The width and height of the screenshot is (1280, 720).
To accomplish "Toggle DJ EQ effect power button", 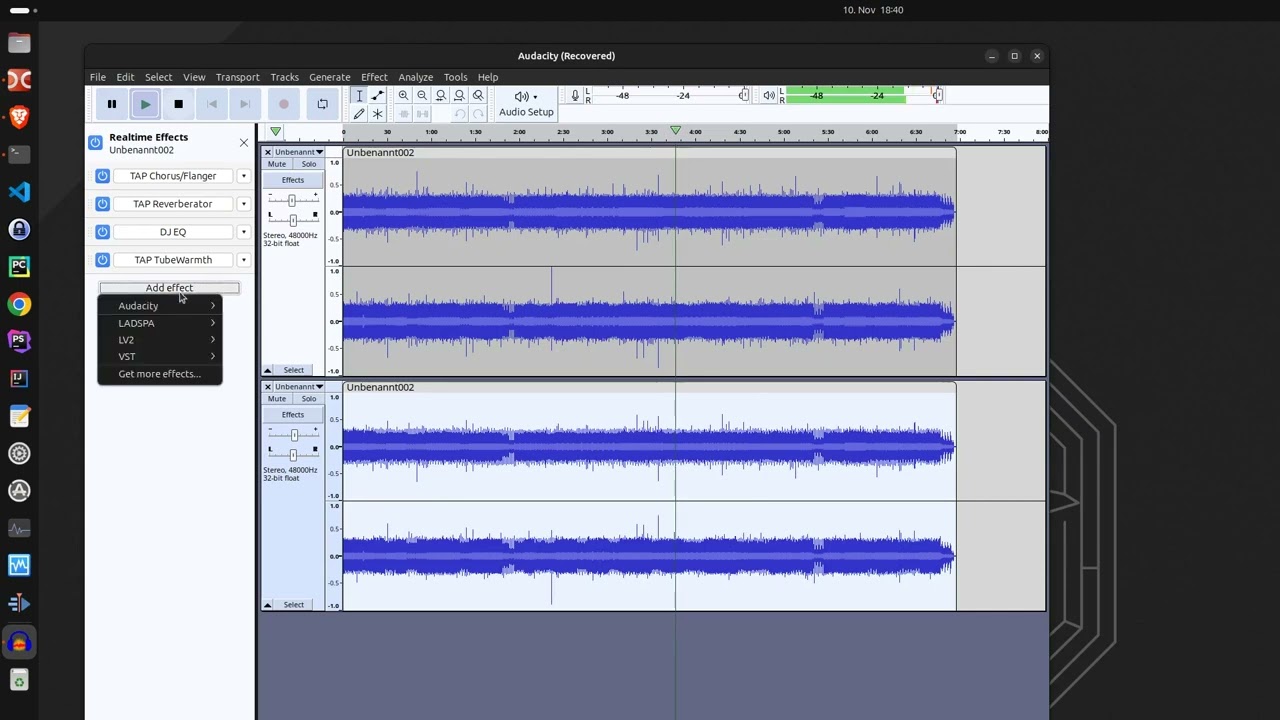I will 102,232.
